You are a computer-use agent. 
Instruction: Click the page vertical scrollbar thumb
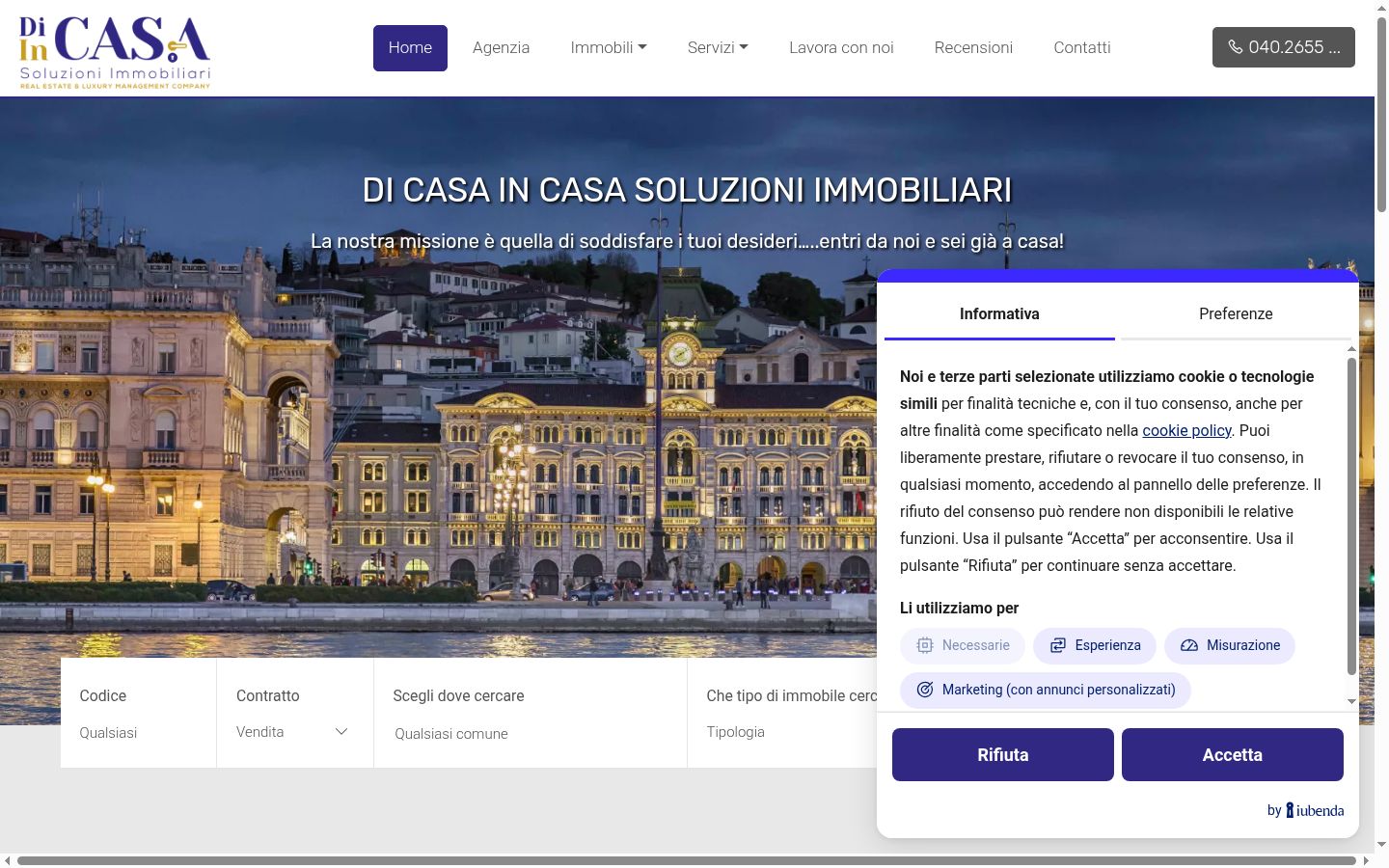pos(1381,114)
